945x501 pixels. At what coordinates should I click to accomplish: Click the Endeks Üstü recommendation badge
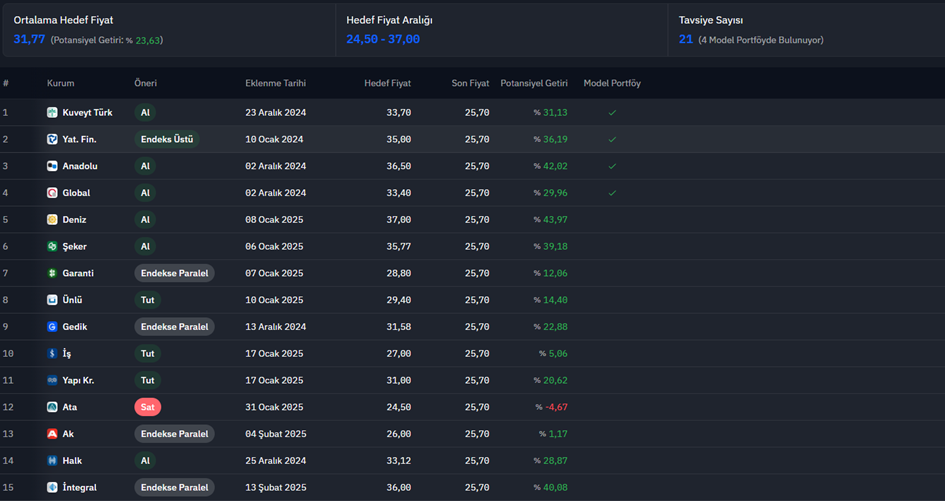pos(167,139)
